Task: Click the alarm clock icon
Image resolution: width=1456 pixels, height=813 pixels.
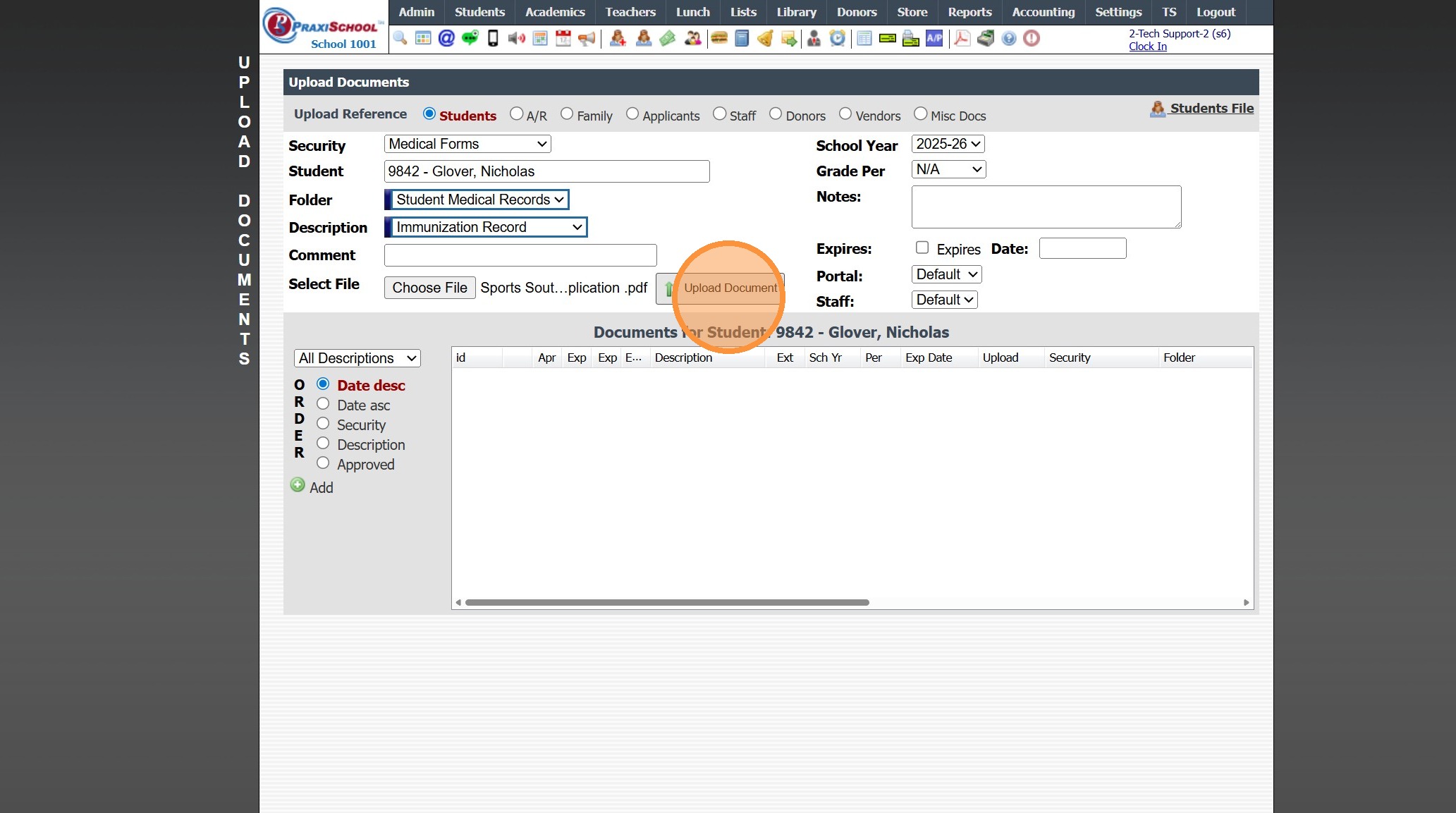Action: pyautogui.click(x=837, y=38)
